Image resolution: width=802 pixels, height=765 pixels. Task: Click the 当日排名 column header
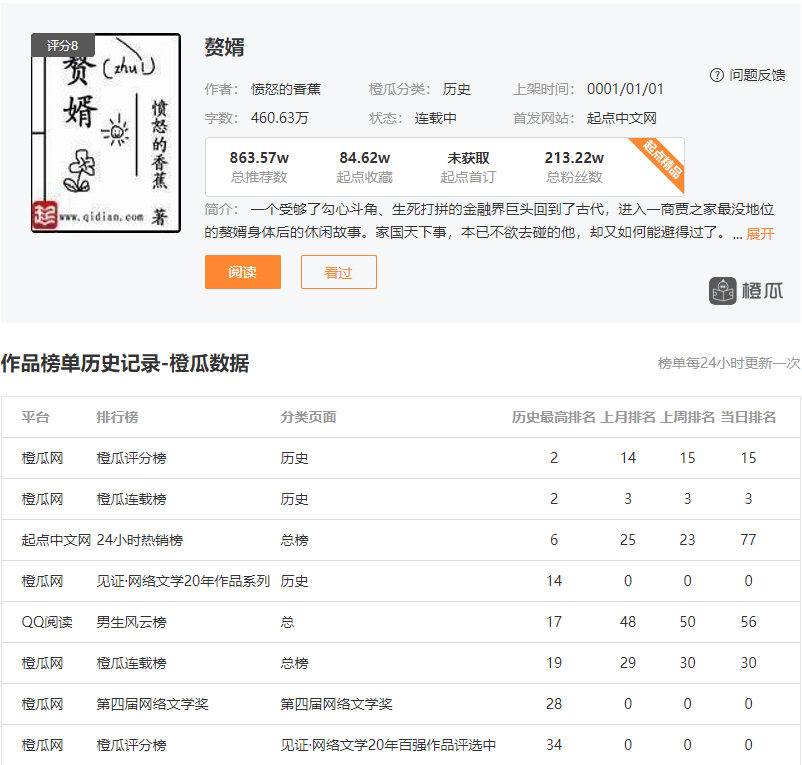click(x=748, y=417)
